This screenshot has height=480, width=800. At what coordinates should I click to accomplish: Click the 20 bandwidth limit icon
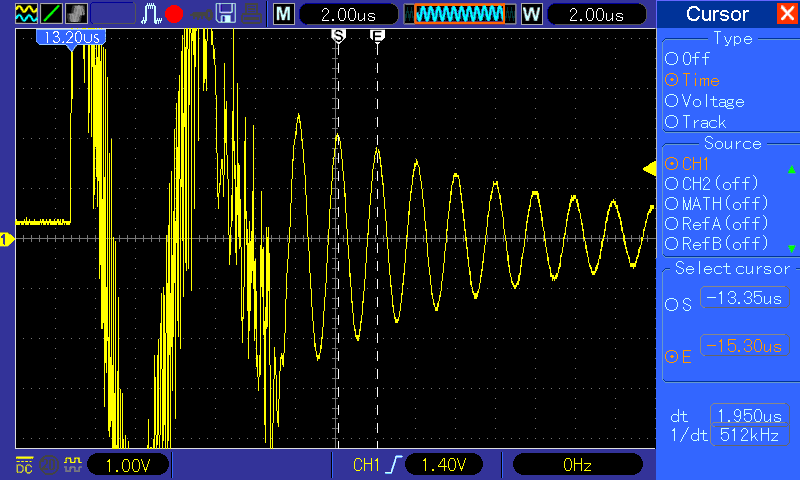coord(48,465)
